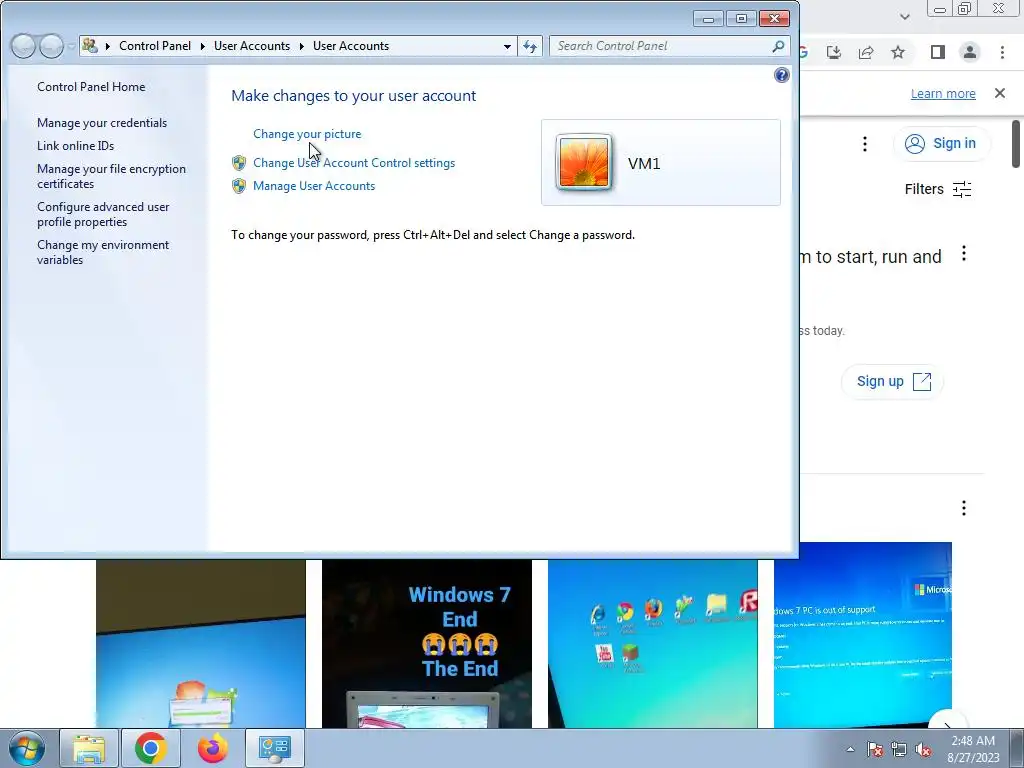Open Manage User Accounts link
The width and height of the screenshot is (1024, 768).
point(314,186)
